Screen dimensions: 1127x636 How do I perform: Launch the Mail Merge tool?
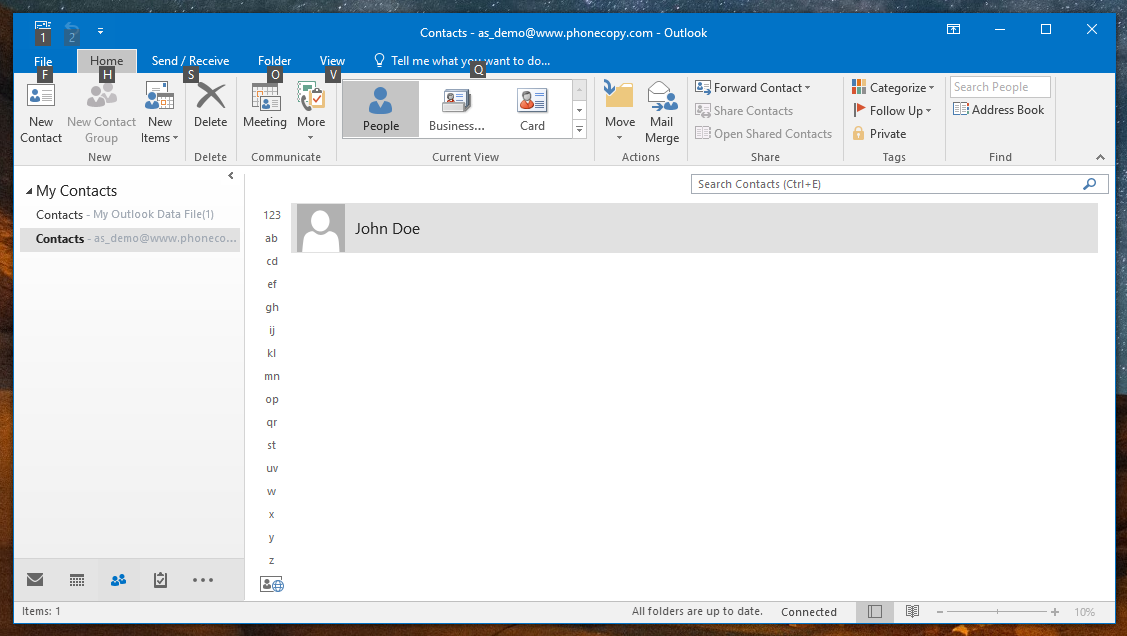tap(661, 111)
